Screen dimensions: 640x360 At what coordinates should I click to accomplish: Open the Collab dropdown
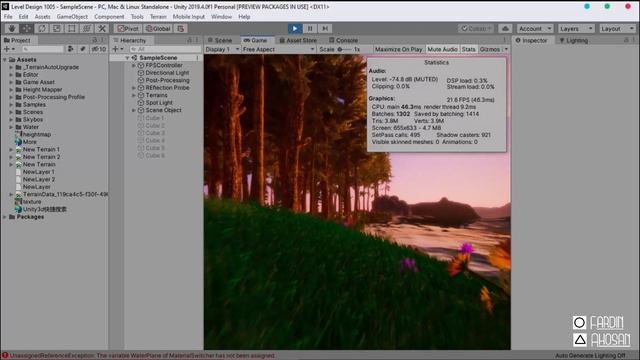coord(476,29)
